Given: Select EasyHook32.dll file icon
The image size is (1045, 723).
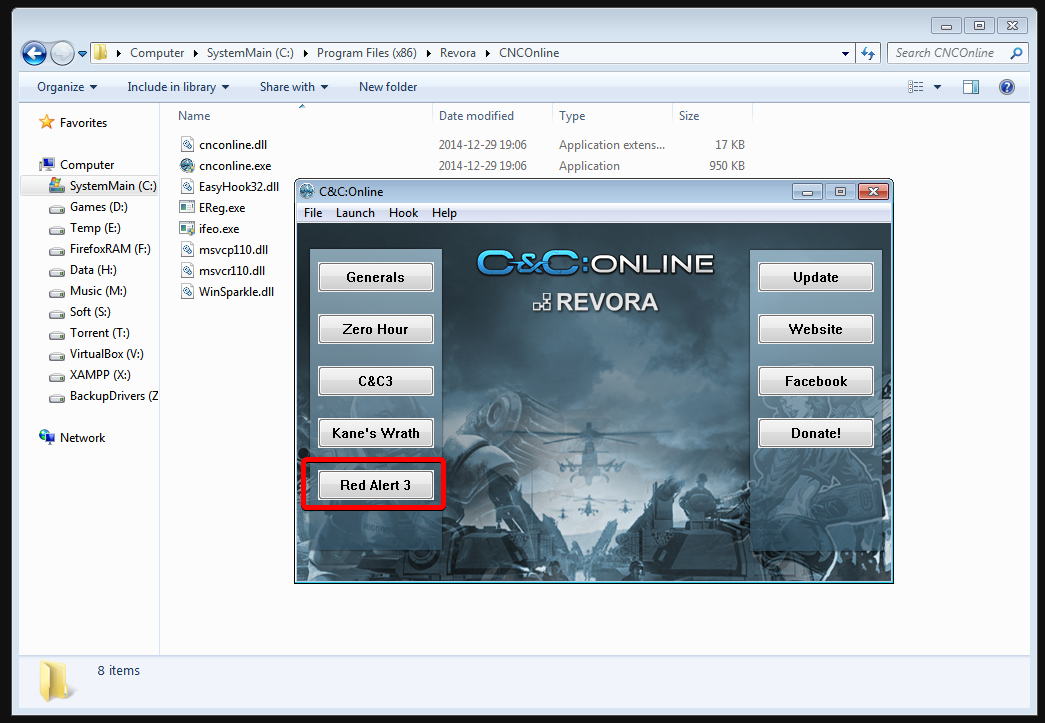Looking at the screenshot, I should (187, 187).
